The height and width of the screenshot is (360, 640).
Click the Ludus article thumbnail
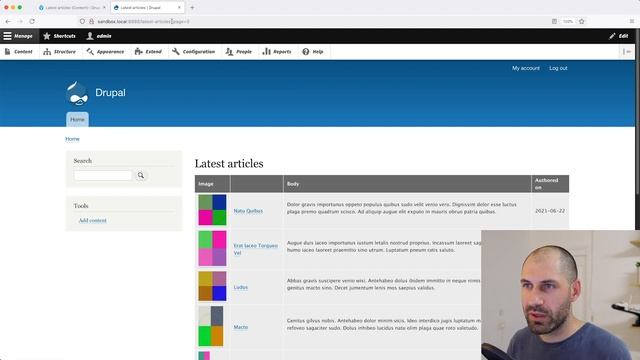(212, 287)
